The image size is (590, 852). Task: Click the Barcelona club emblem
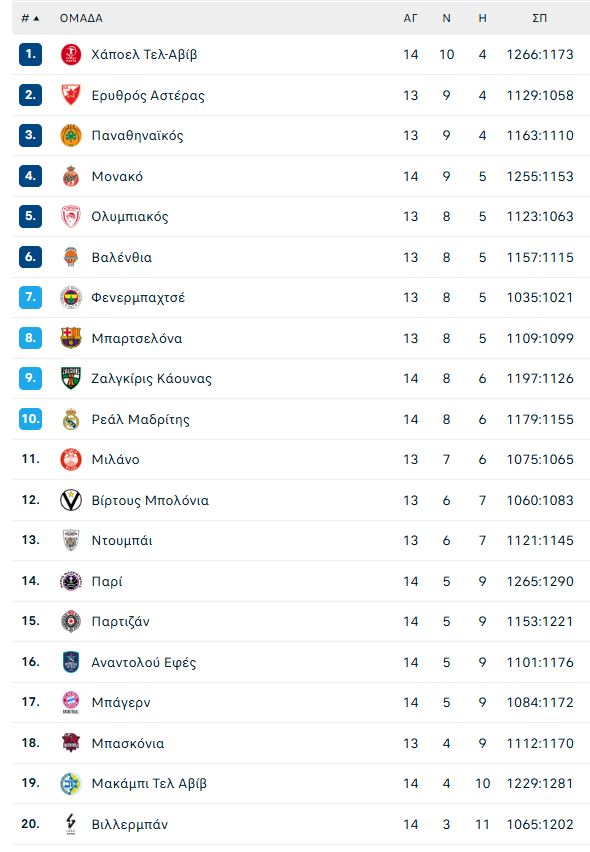point(72,337)
